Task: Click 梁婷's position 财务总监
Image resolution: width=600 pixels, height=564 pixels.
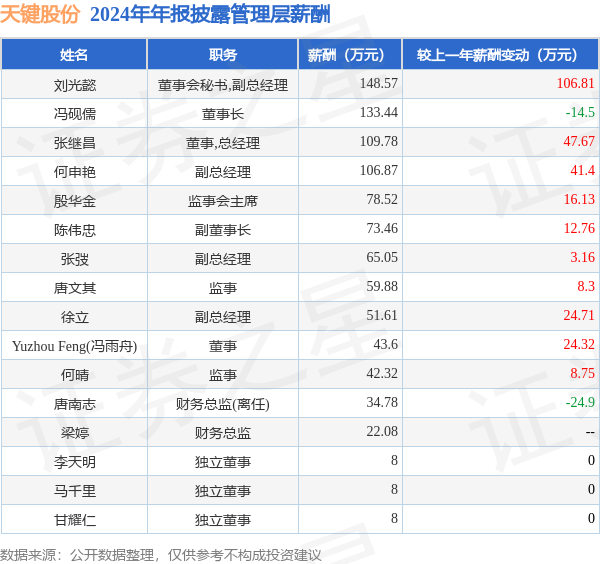Action: point(223,434)
